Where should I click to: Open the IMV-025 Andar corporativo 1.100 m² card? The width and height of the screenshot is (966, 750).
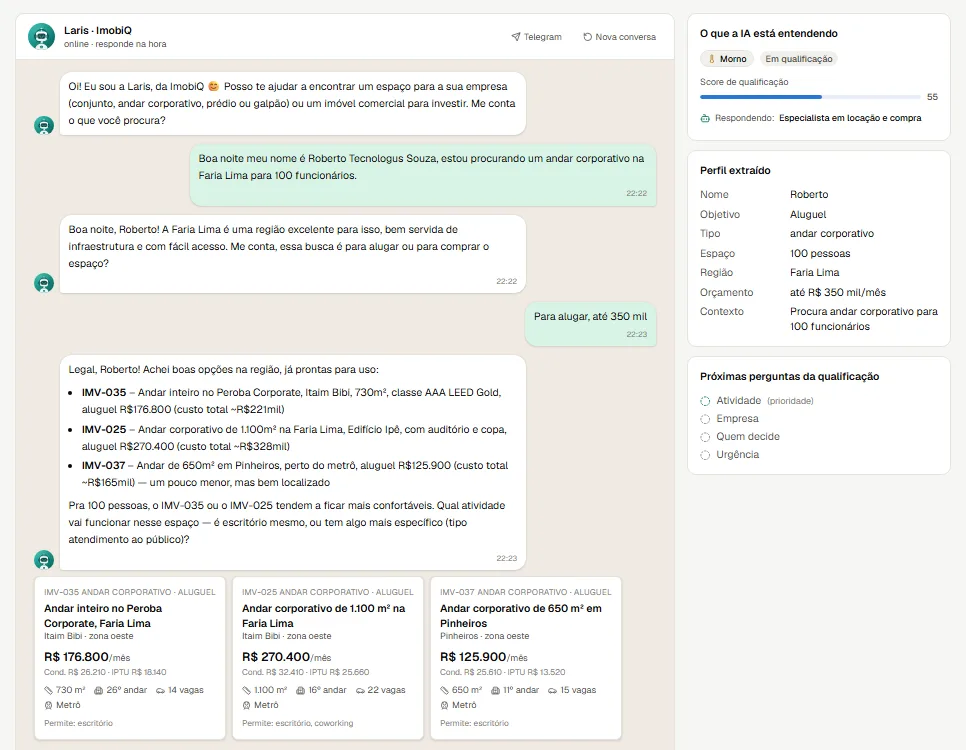pyautogui.click(x=328, y=658)
